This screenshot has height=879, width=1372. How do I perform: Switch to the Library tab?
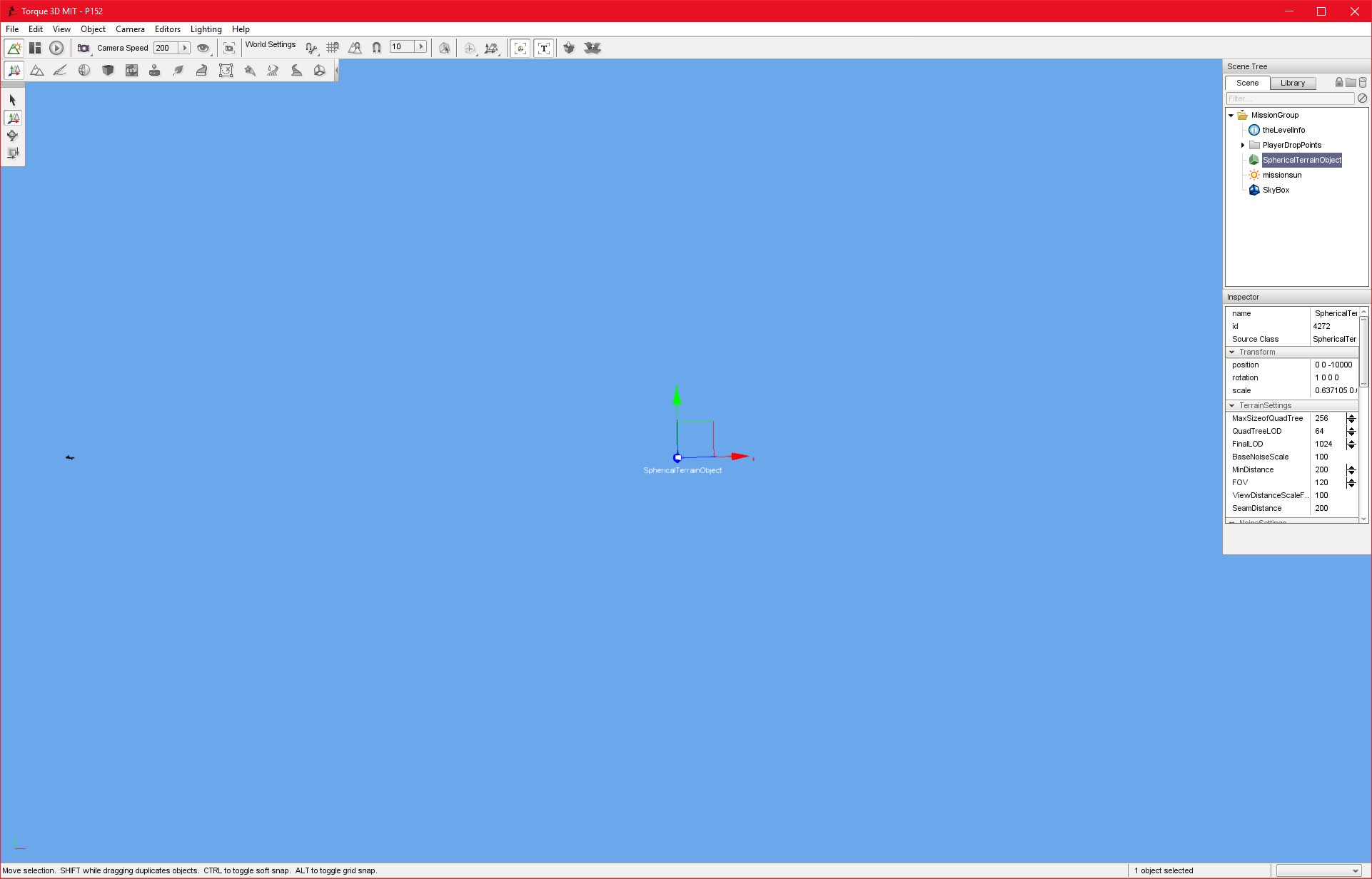1293,83
